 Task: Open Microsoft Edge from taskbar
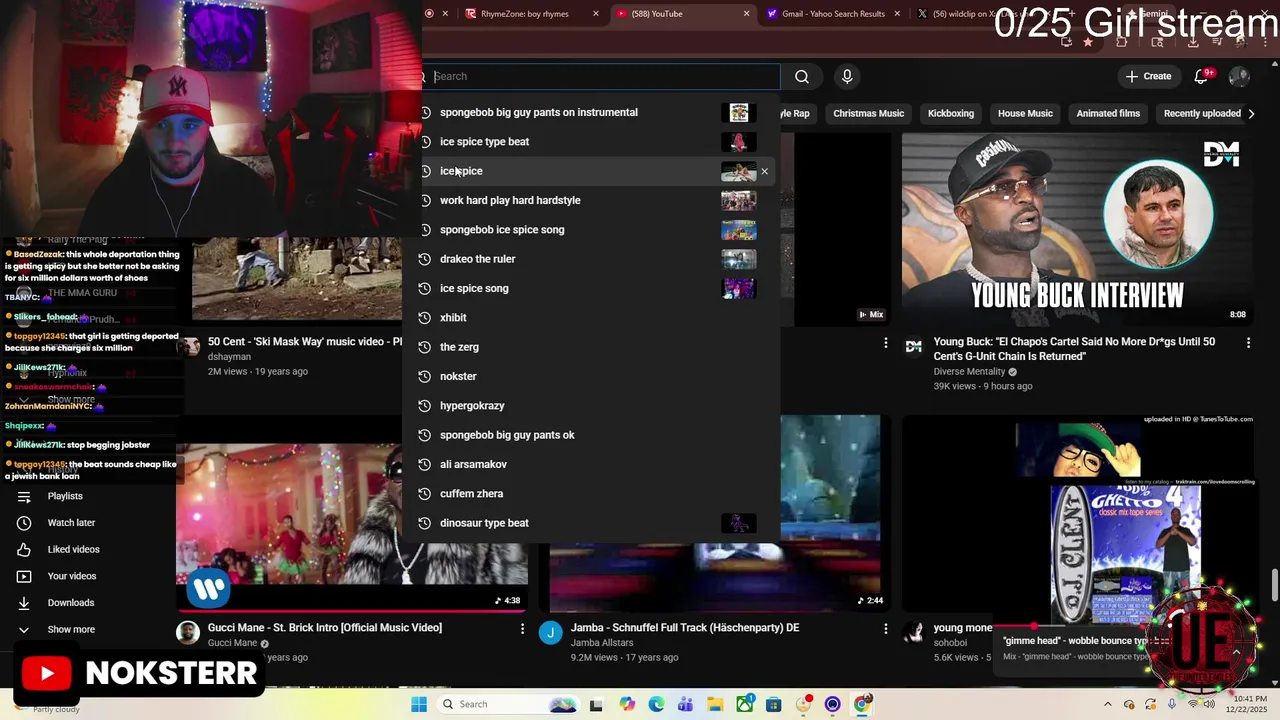(656, 704)
